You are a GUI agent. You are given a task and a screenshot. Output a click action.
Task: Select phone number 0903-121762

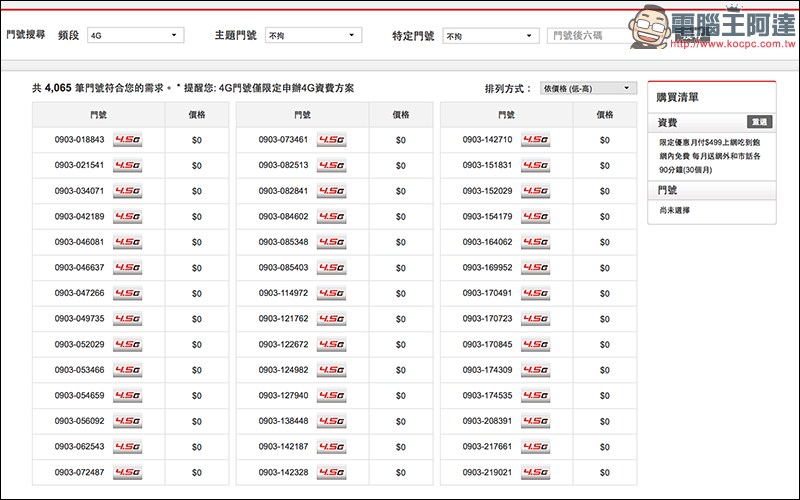[283, 318]
